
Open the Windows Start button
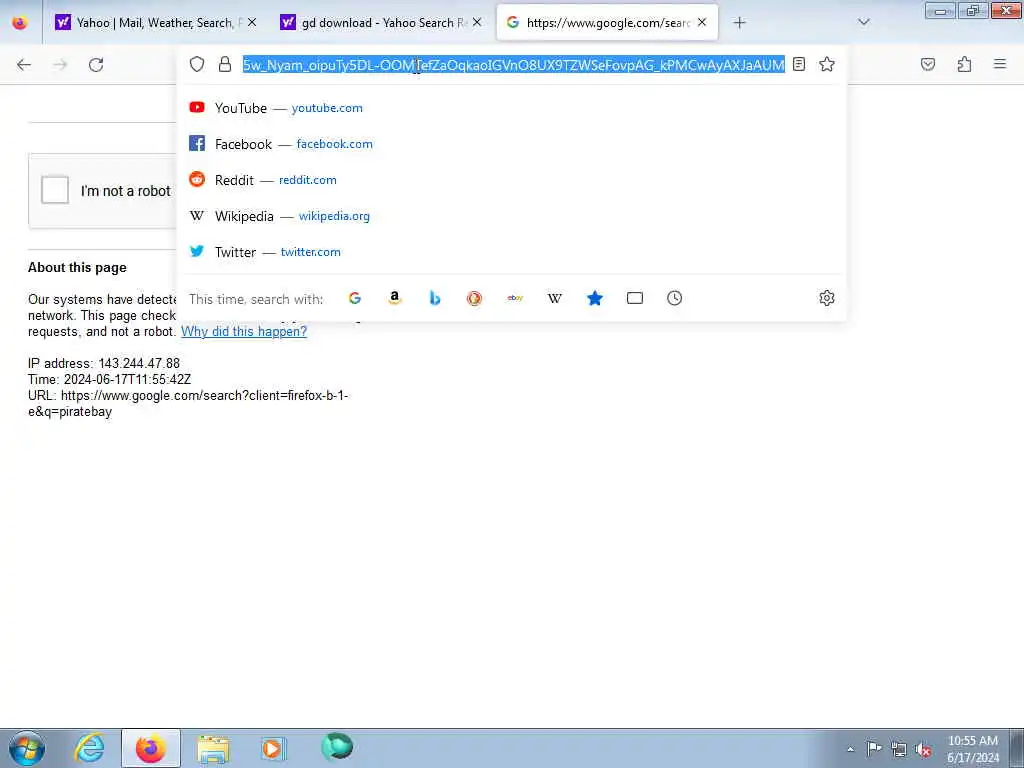(x=27, y=748)
